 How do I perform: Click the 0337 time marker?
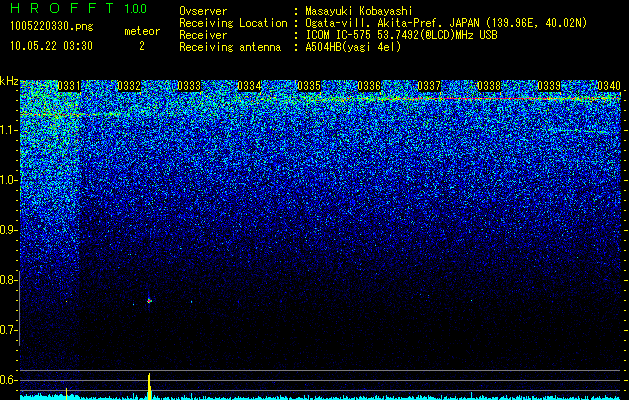[x=429, y=86]
